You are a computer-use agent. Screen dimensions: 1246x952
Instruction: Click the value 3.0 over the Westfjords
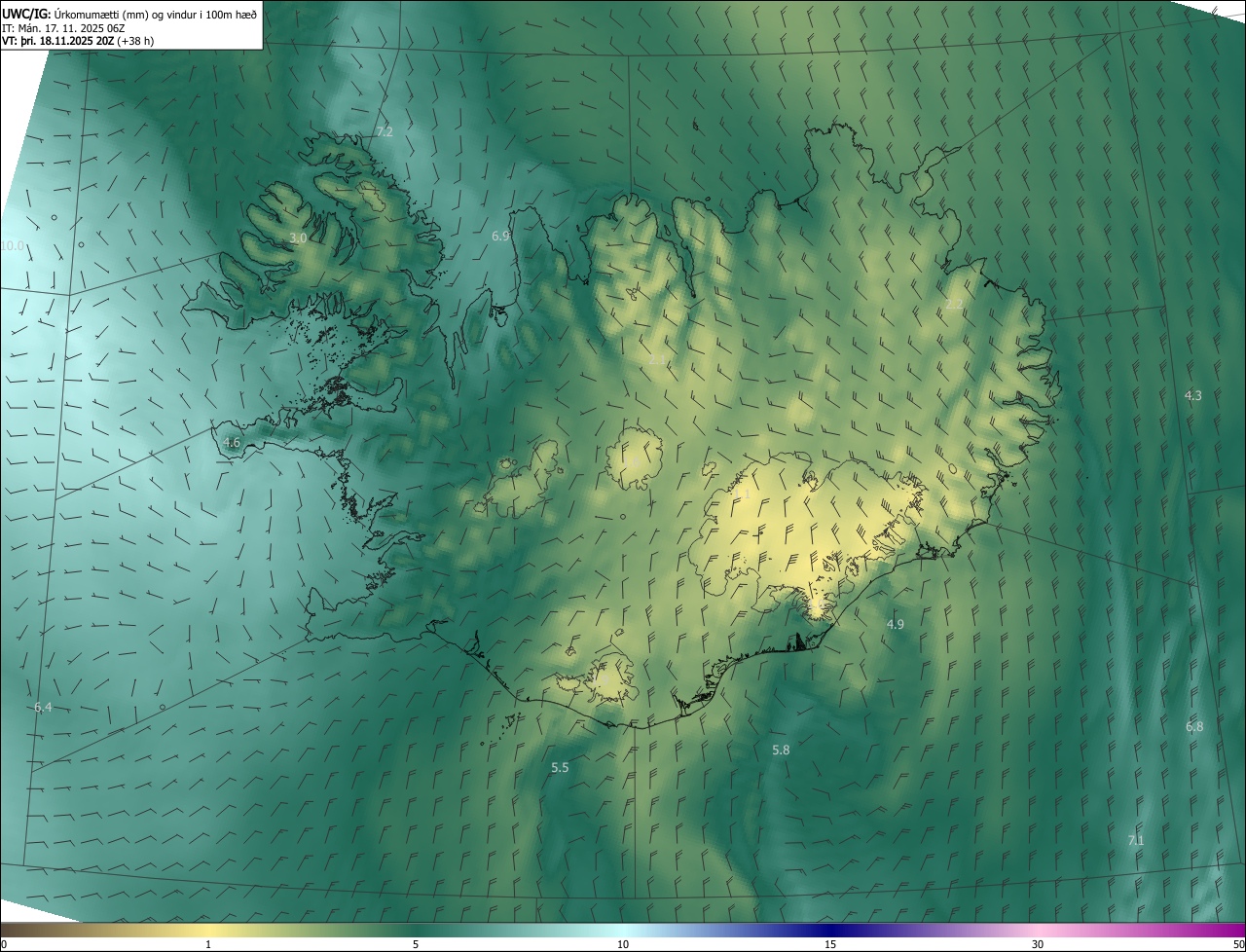[x=299, y=238]
